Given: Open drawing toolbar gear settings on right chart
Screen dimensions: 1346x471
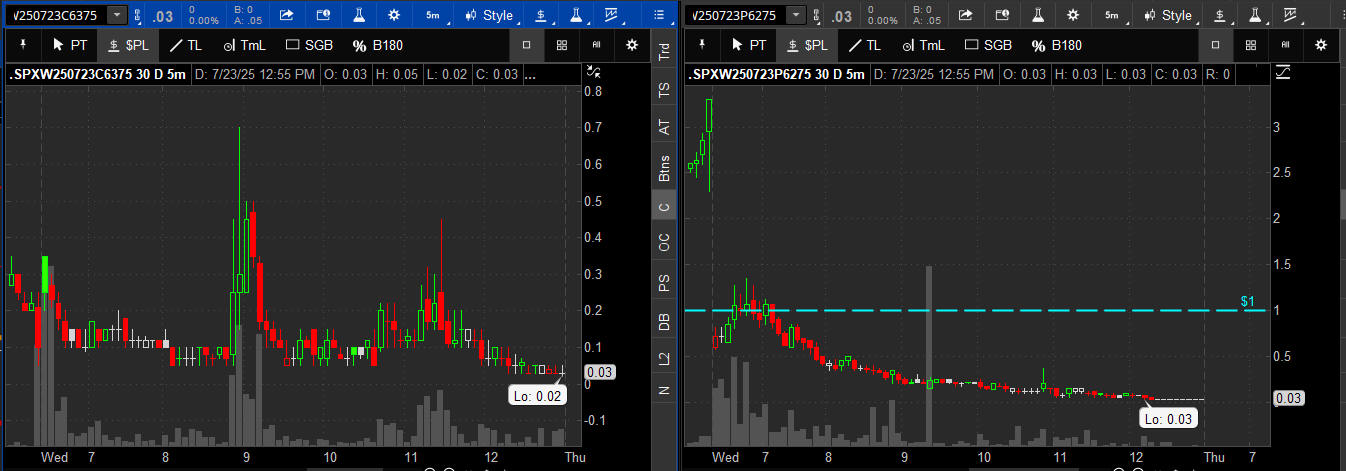Looking at the screenshot, I should click(1320, 45).
